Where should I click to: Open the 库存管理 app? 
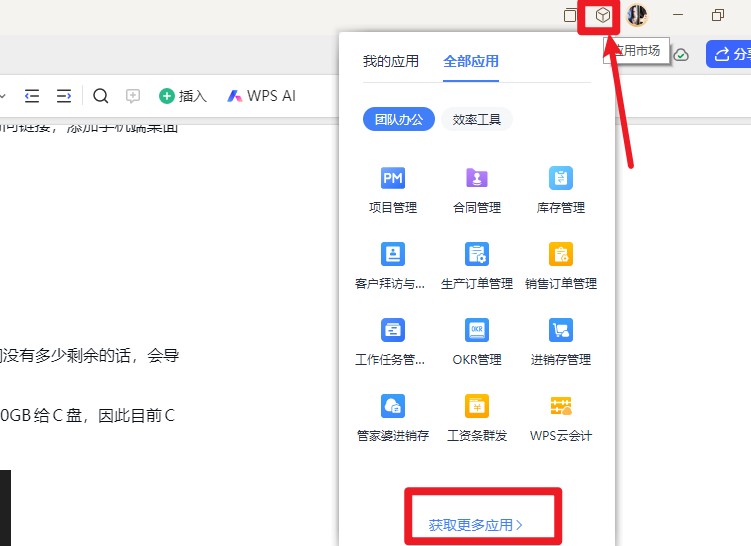(561, 190)
